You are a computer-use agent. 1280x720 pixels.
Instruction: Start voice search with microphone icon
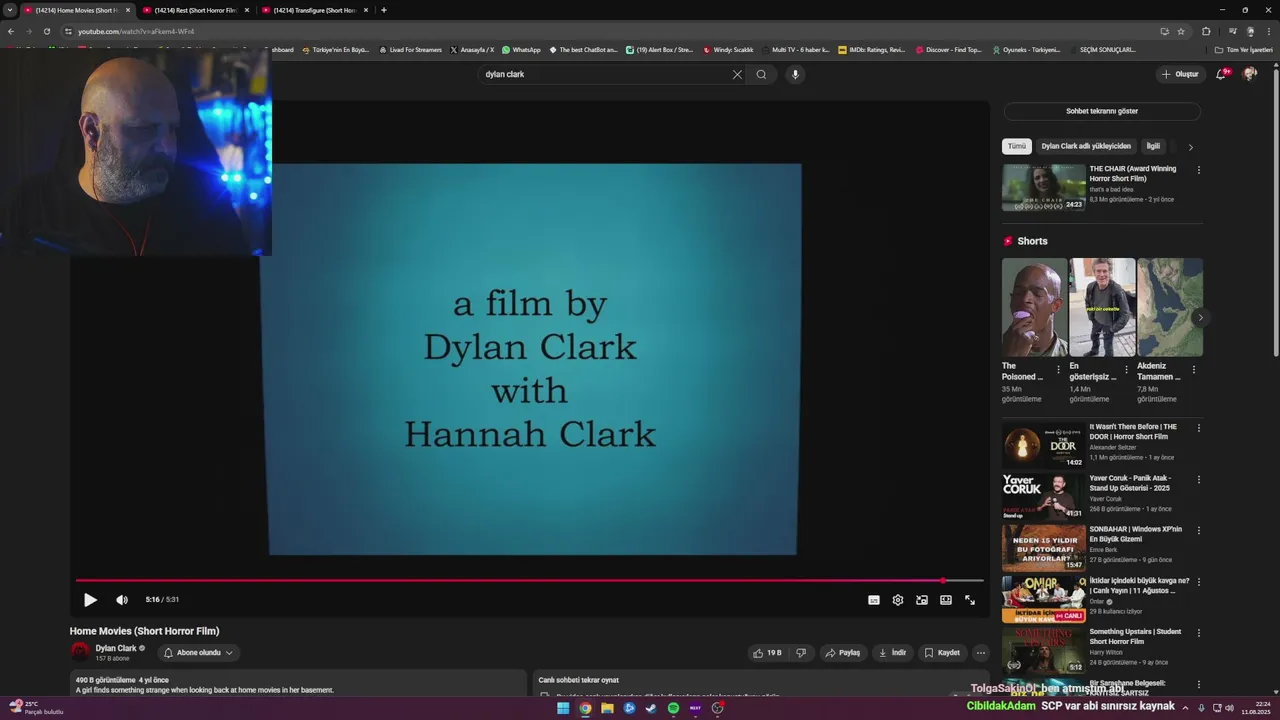[x=795, y=74]
